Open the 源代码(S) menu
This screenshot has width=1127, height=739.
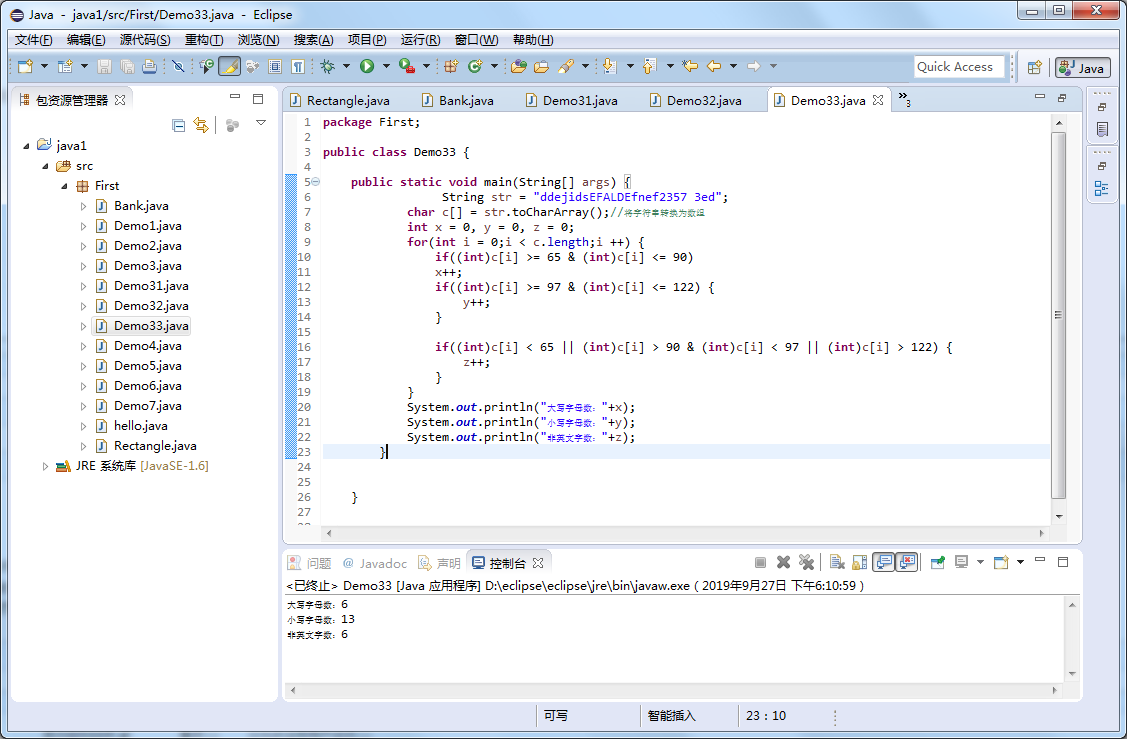click(145, 40)
